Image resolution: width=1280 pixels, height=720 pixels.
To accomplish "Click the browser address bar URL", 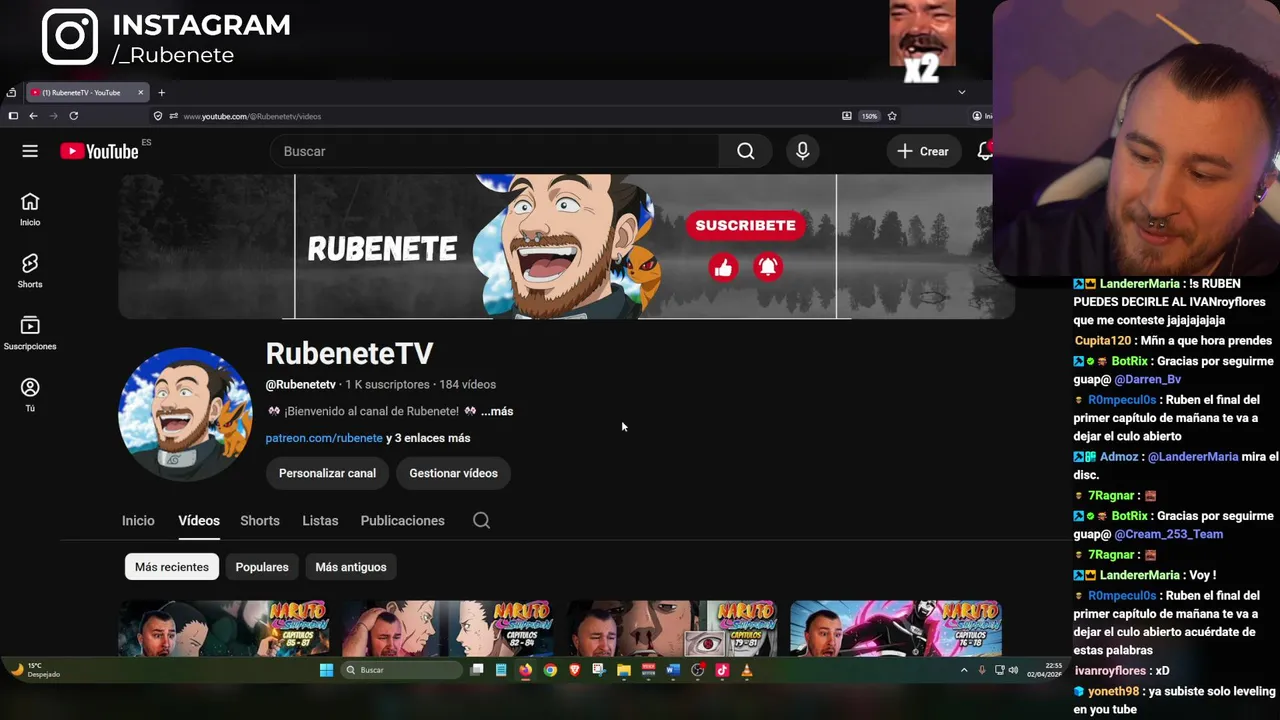I will (x=252, y=116).
